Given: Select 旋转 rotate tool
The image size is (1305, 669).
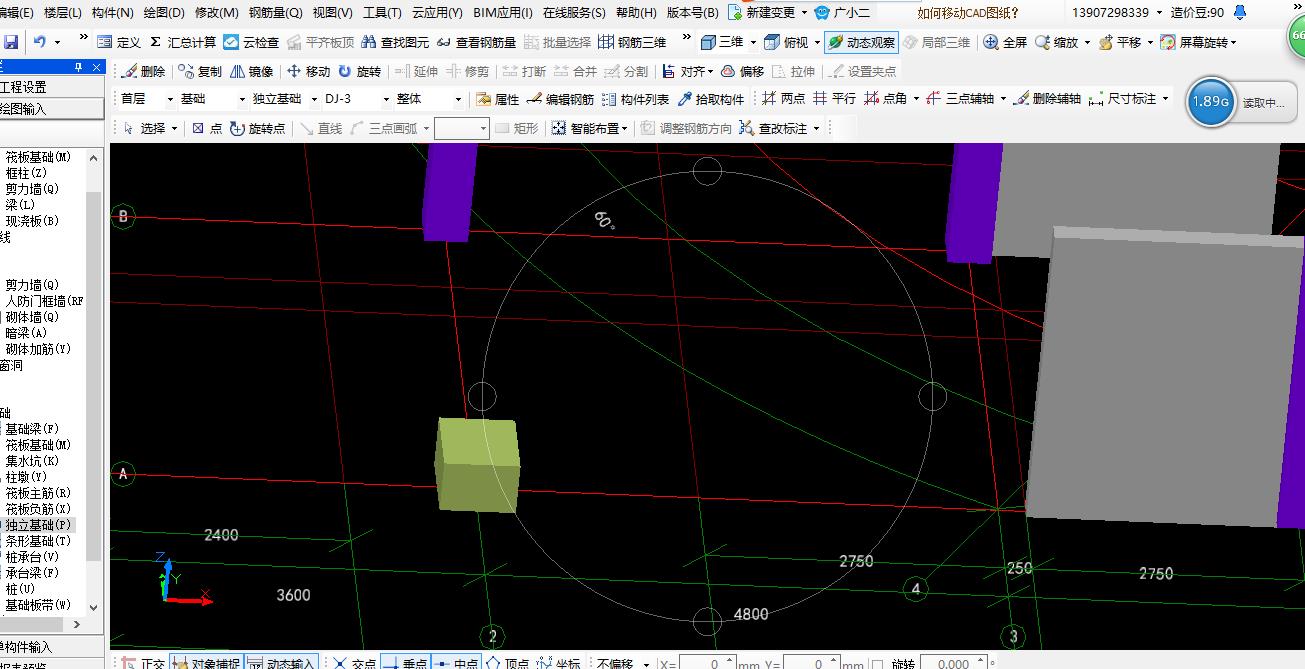Looking at the screenshot, I should point(359,71).
